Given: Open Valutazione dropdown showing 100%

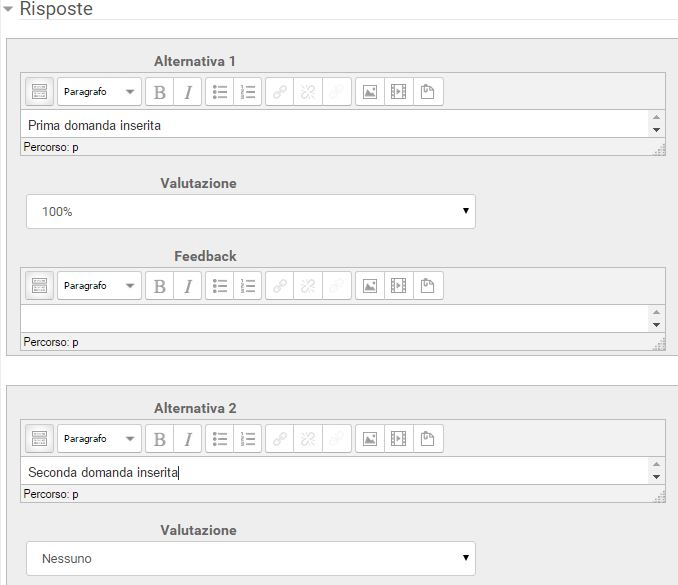Looking at the screenshot, I should point(251,211).
